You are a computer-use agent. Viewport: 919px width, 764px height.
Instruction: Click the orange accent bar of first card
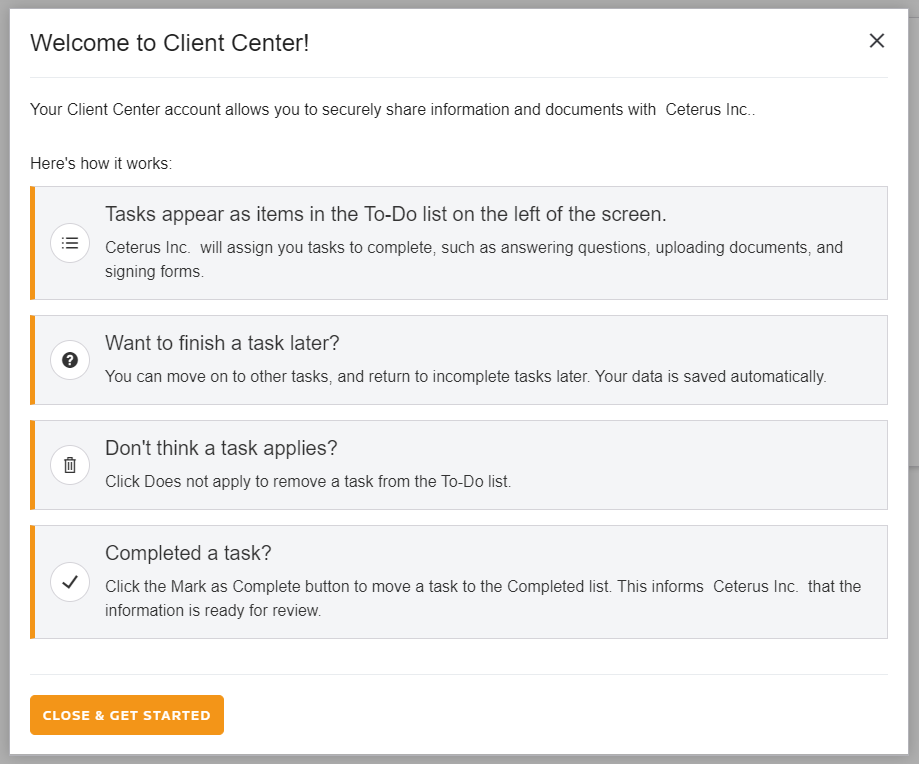coord(33,243)
